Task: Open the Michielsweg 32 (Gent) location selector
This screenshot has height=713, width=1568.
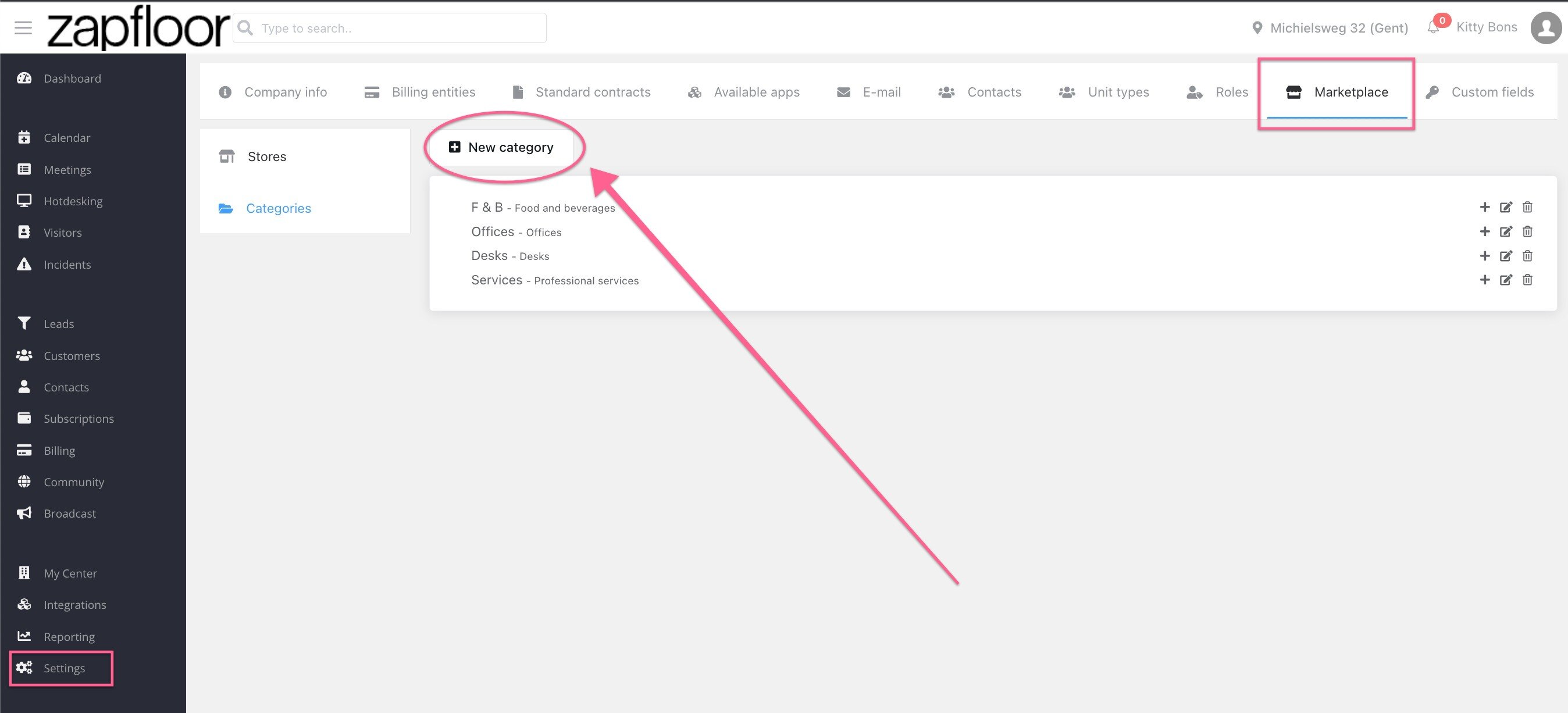Action: coord(1330,28)
